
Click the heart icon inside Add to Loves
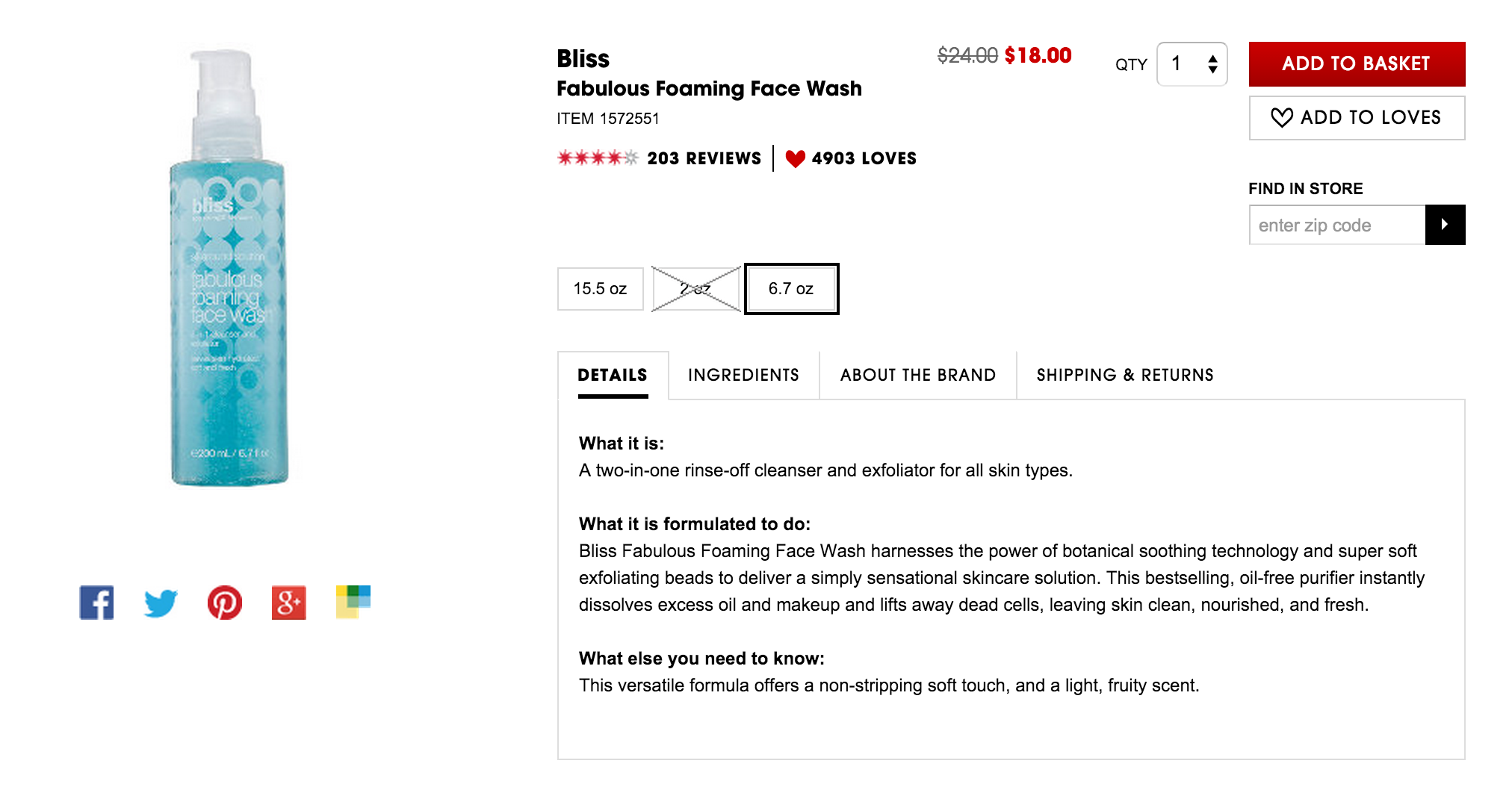(x=1283, y=117)
